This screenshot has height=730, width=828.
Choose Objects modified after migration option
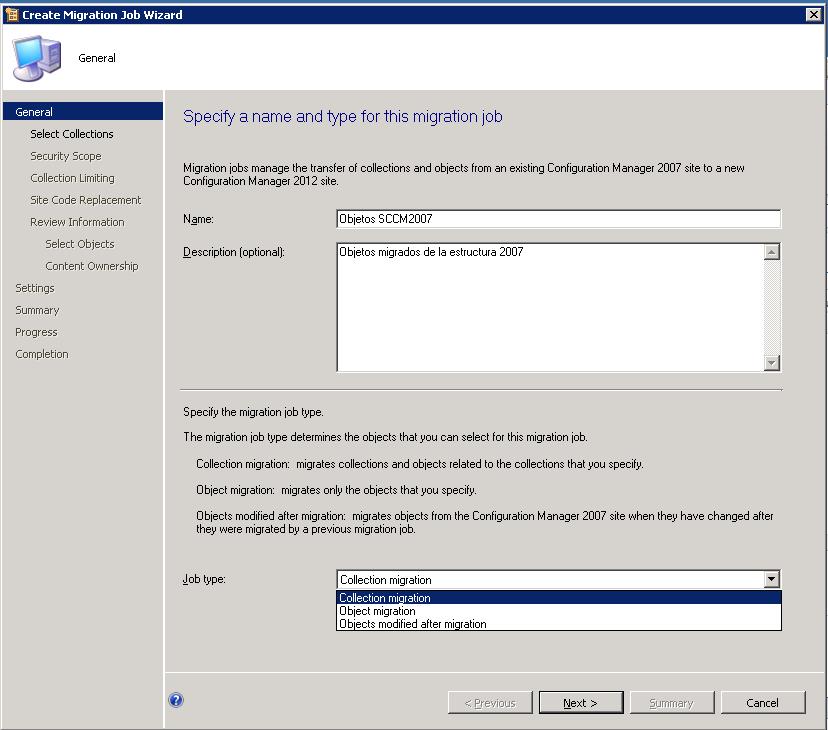(559, 624)
